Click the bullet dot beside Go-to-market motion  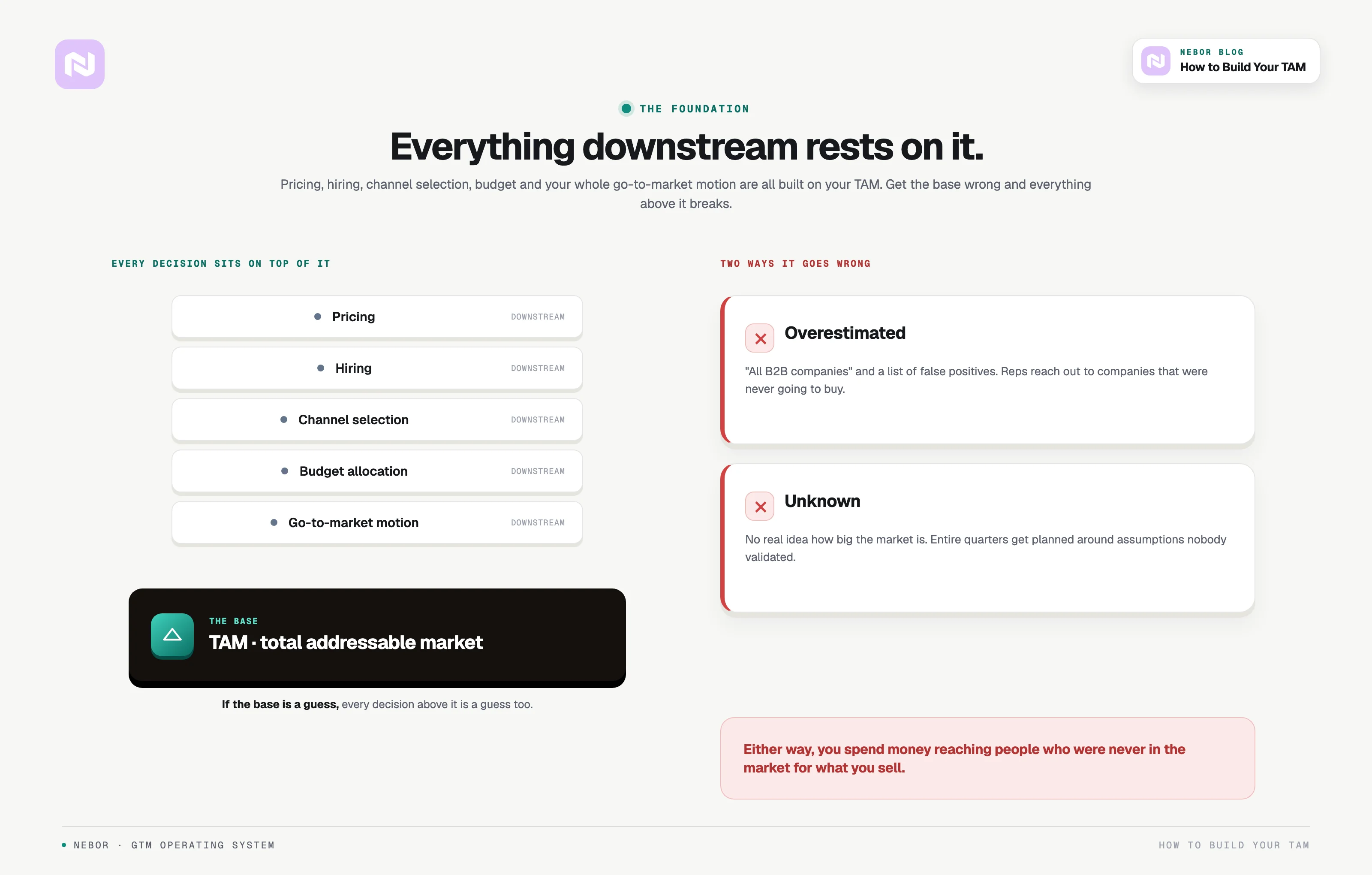[274, 522]
